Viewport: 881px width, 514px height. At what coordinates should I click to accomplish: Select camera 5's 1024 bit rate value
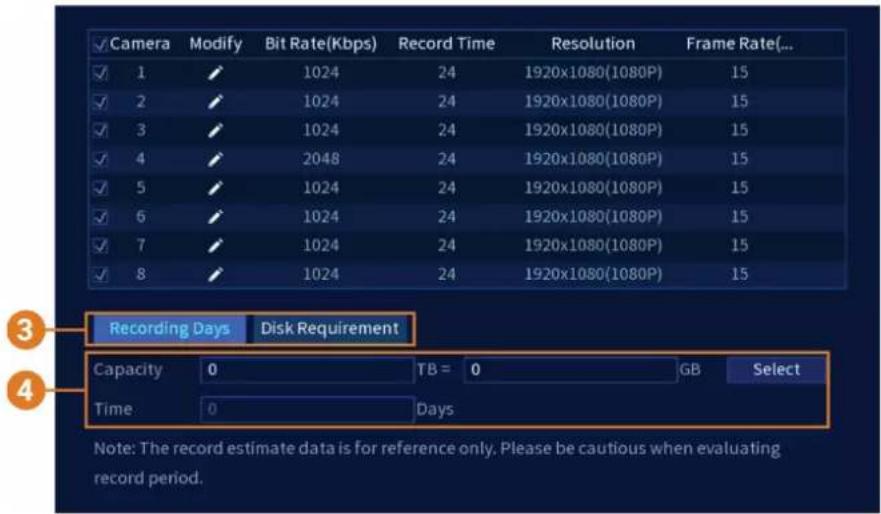321,188
